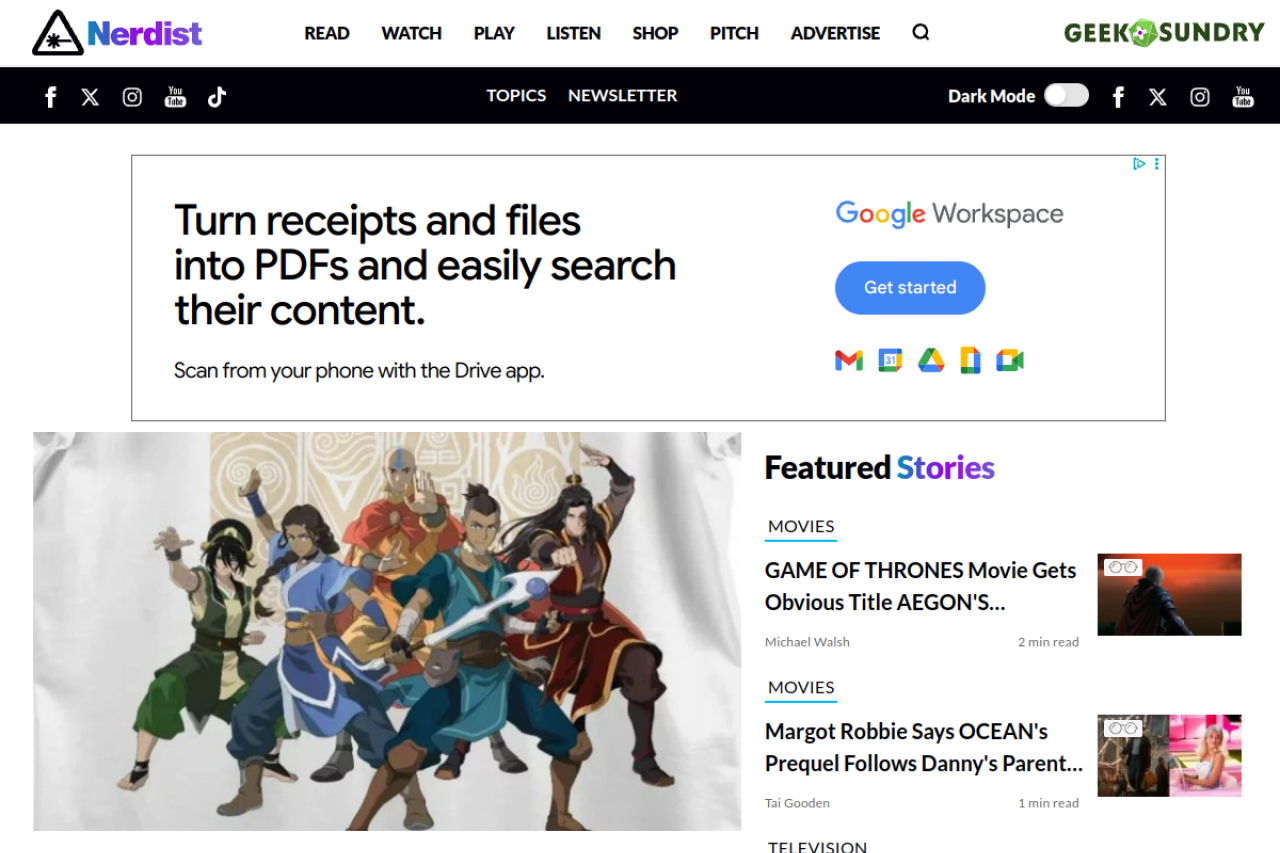The image size is (1280, 853).
Task: Click the ad headline about receipts and PDFs
Action: coord(425,265)
